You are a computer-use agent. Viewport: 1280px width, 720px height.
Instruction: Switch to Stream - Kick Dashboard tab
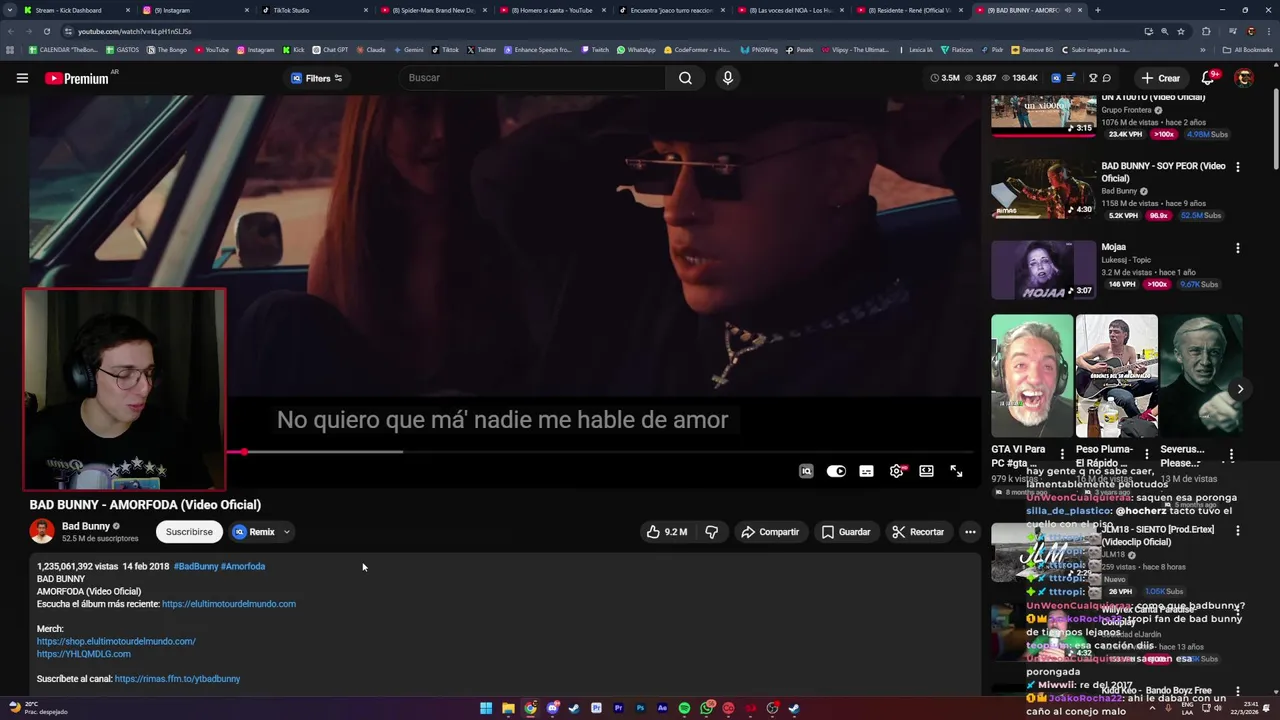coord(78,10)
